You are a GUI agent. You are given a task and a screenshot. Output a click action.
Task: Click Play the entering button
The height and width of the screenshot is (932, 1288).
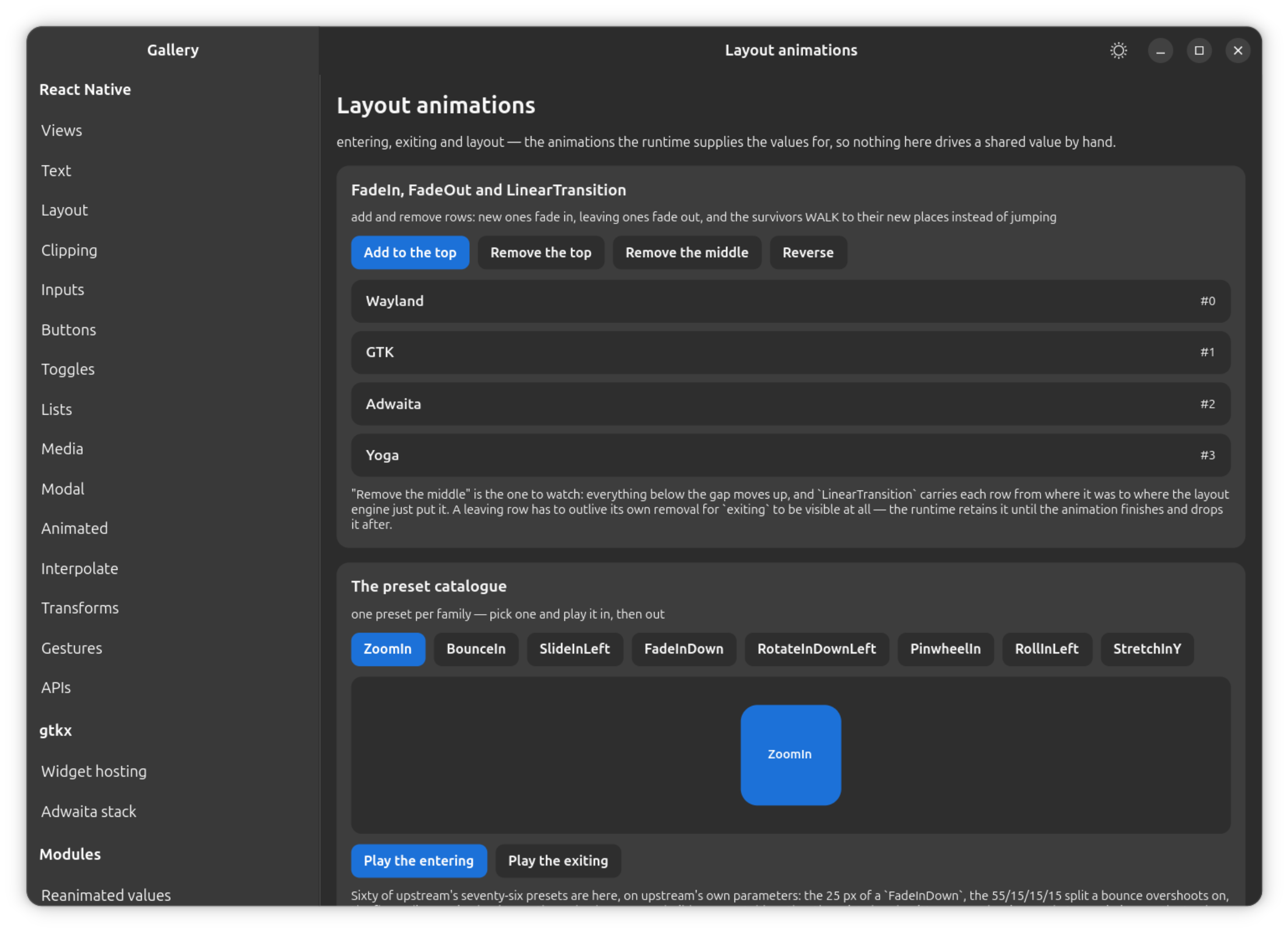pyautogui.click(x=418, y=861)
